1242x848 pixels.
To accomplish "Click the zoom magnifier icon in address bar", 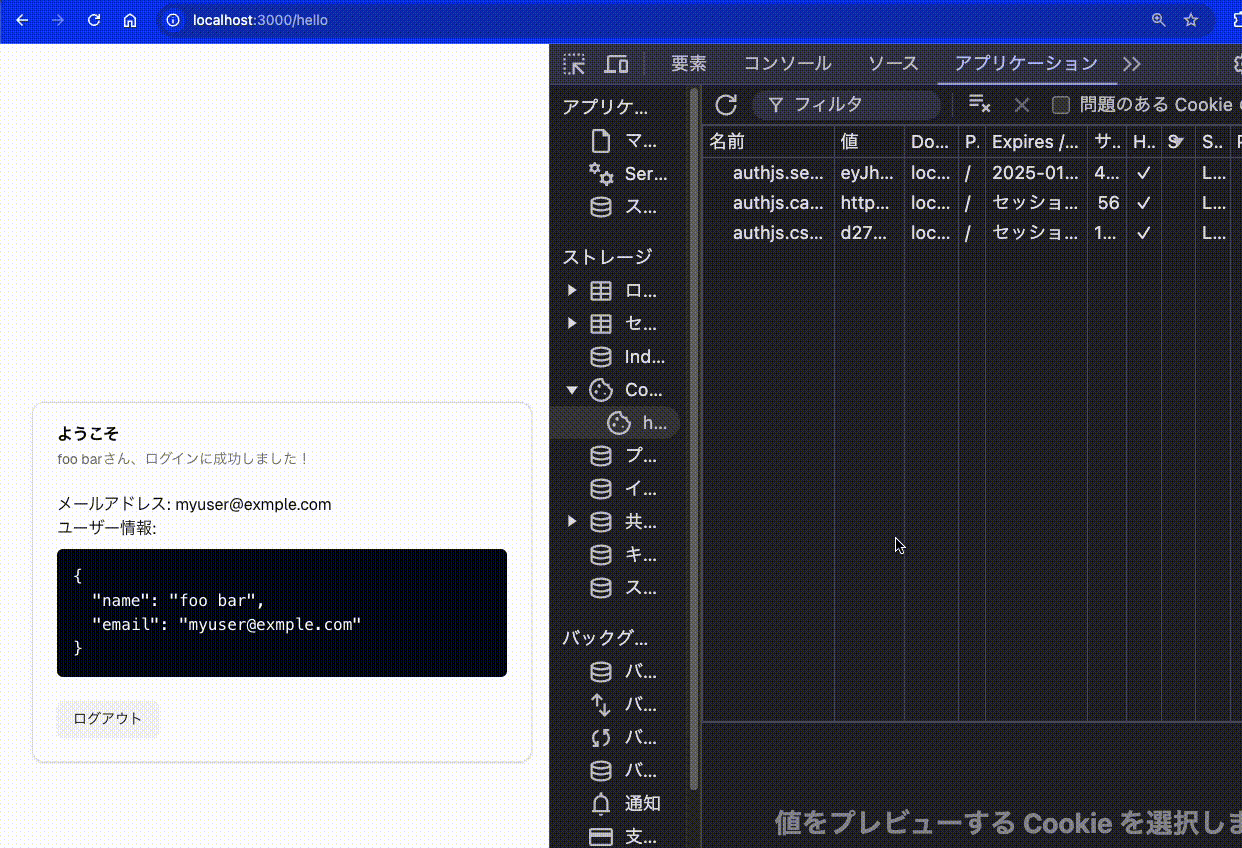I will (1158, 20).
